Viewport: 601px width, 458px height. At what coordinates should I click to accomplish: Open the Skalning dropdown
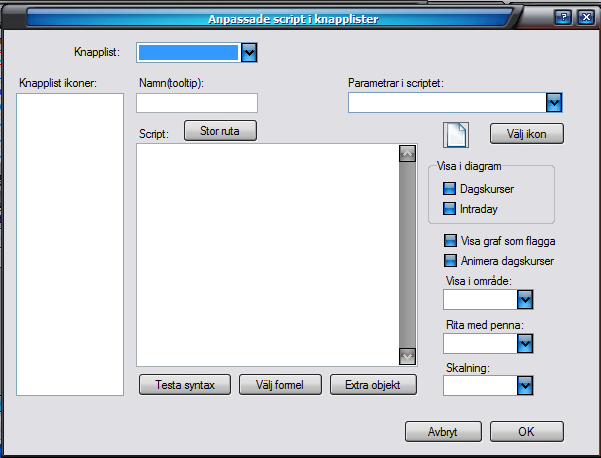click(x=524, y=386)
